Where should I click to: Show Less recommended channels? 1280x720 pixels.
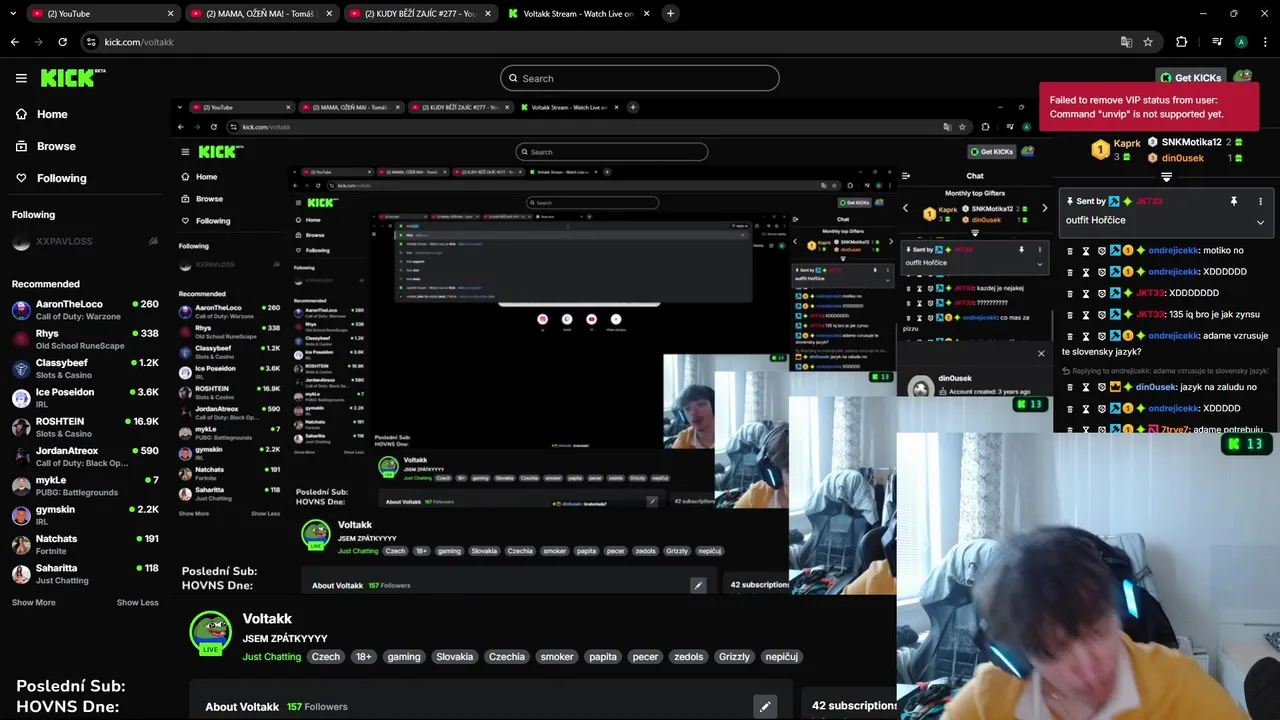137,602
